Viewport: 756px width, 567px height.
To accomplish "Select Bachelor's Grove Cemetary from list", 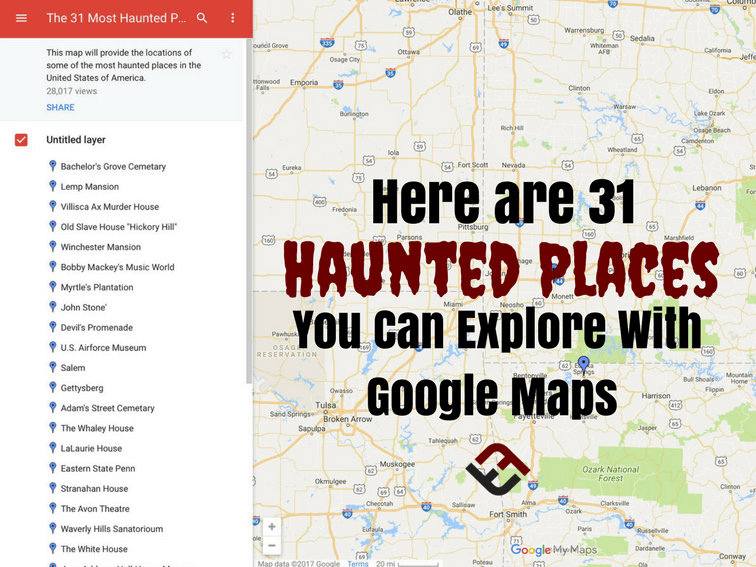I will (x=113, y=167).
